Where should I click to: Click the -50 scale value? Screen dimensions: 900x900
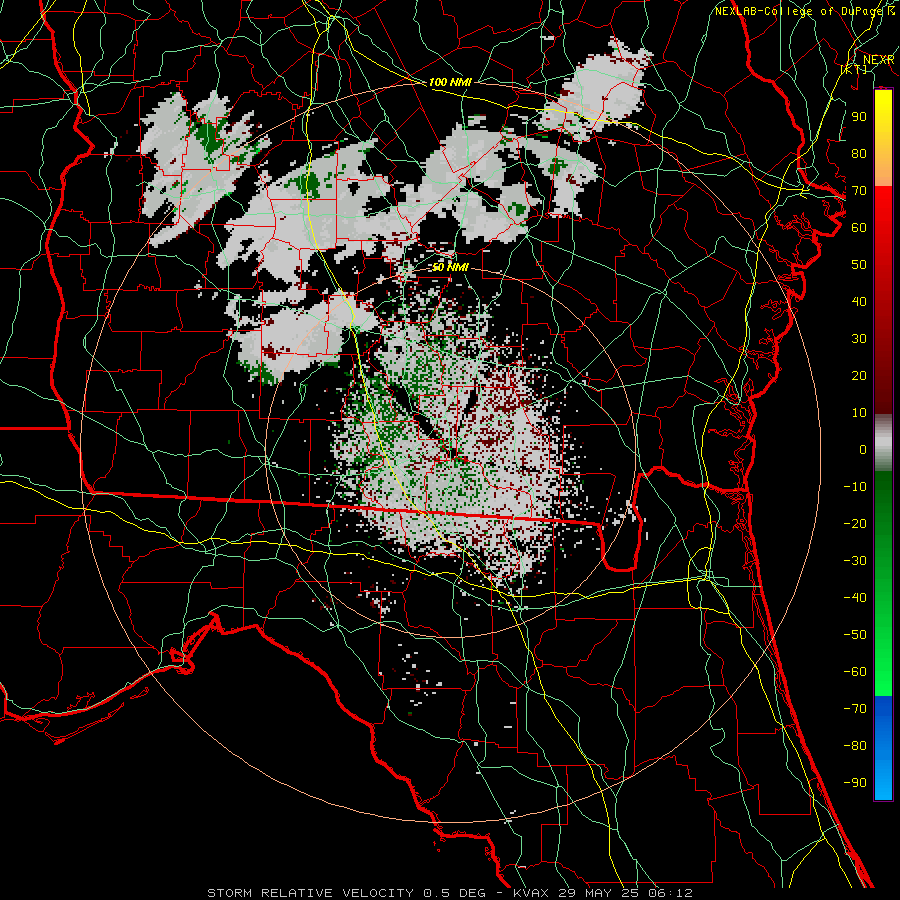(855, 635)
